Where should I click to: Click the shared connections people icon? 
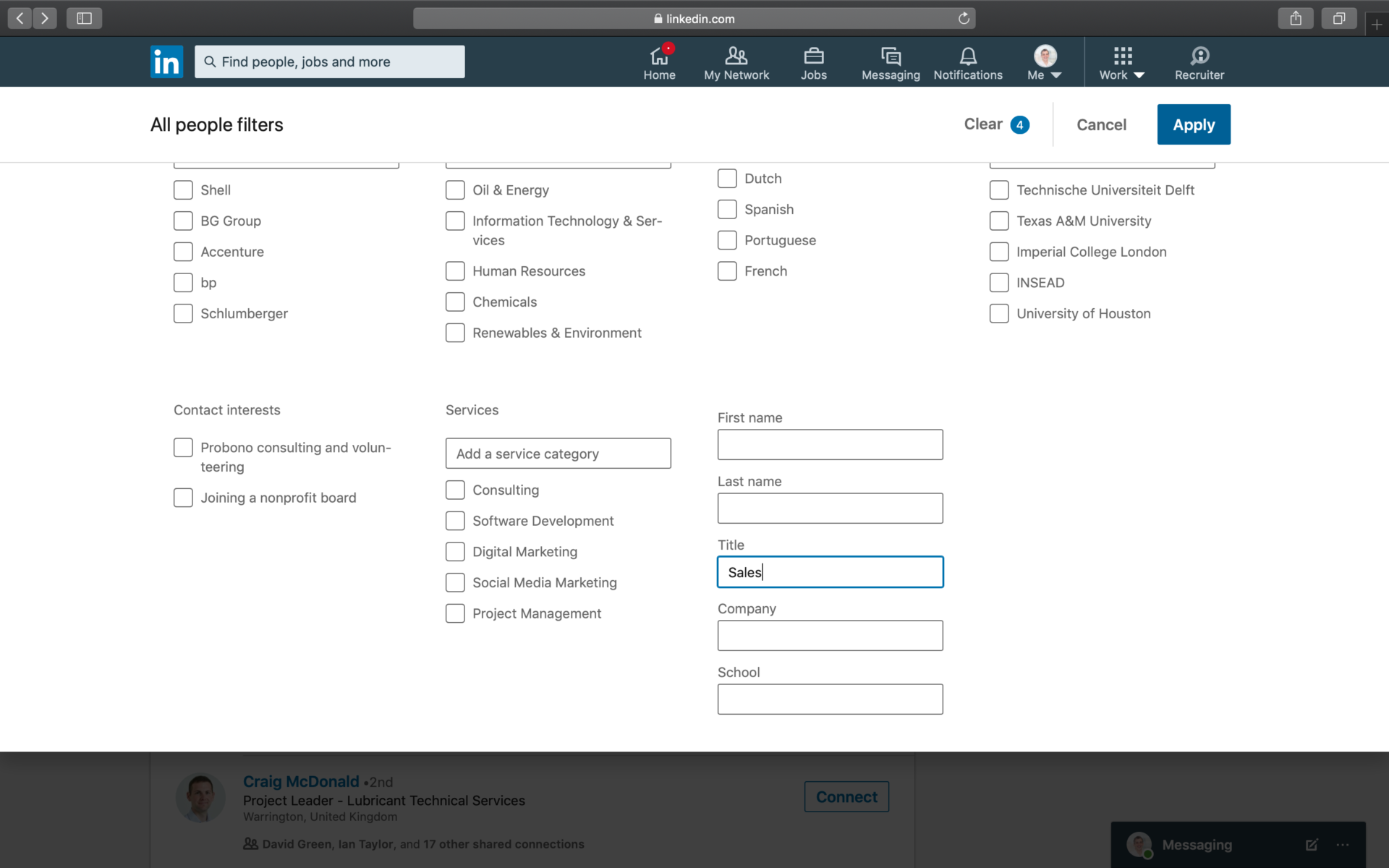coord(250,843)
